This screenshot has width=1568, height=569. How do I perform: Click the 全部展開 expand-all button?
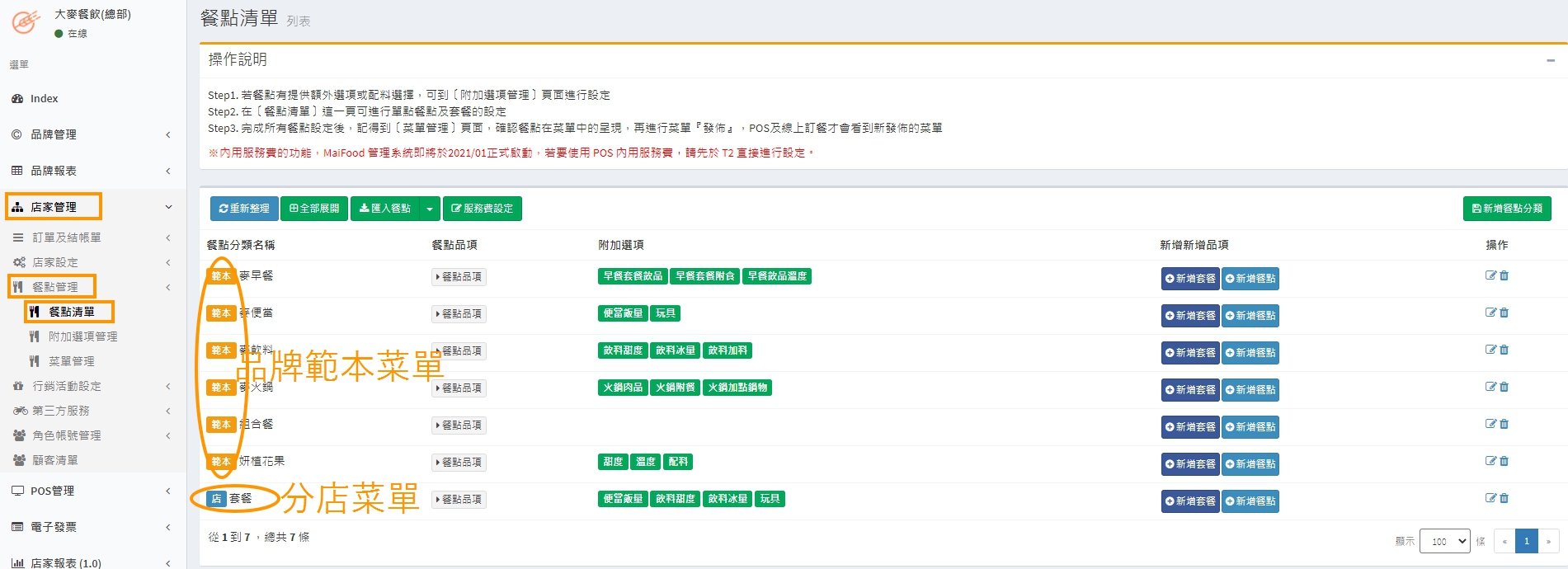pyautogui.click(x=314, y=209)
